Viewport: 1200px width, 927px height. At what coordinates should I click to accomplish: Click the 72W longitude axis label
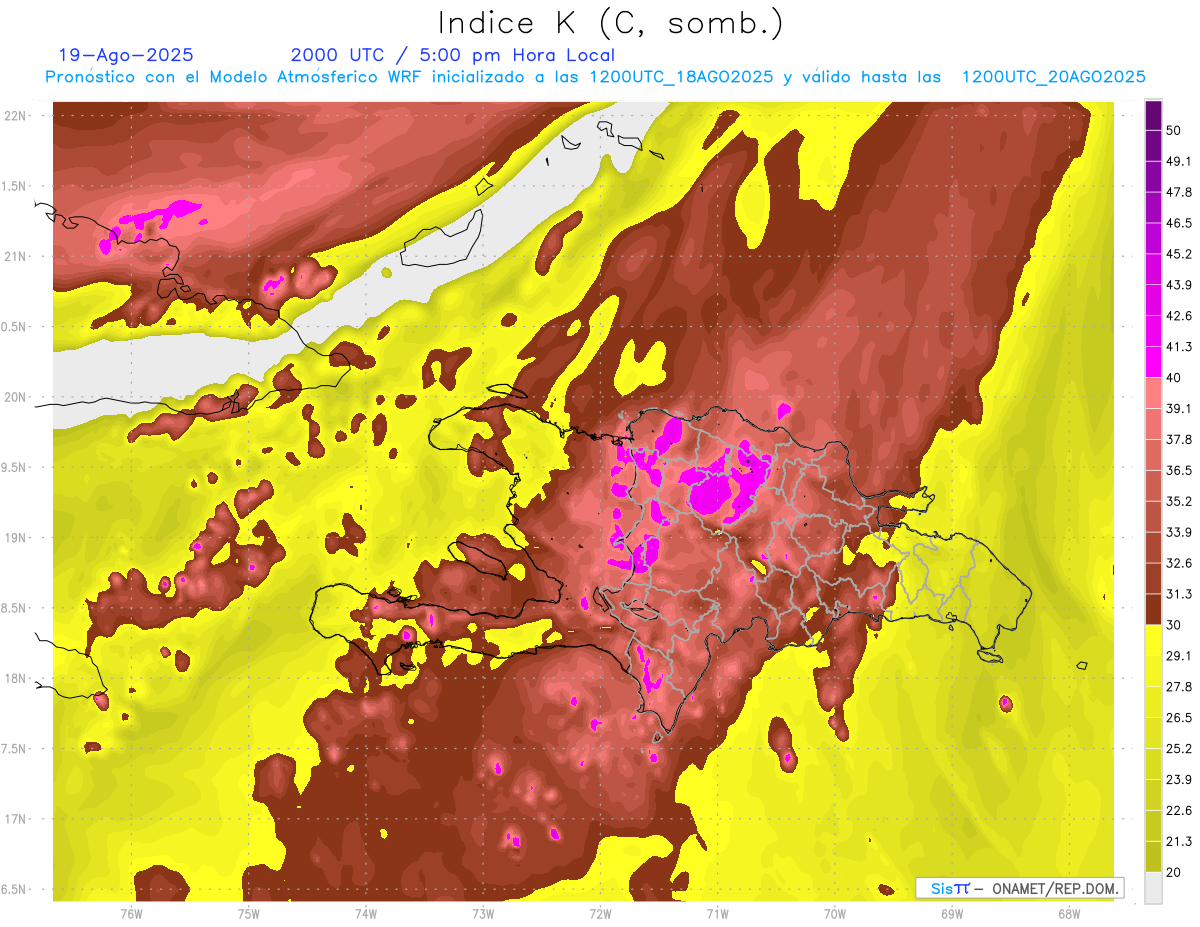click(x=600, y=913)
